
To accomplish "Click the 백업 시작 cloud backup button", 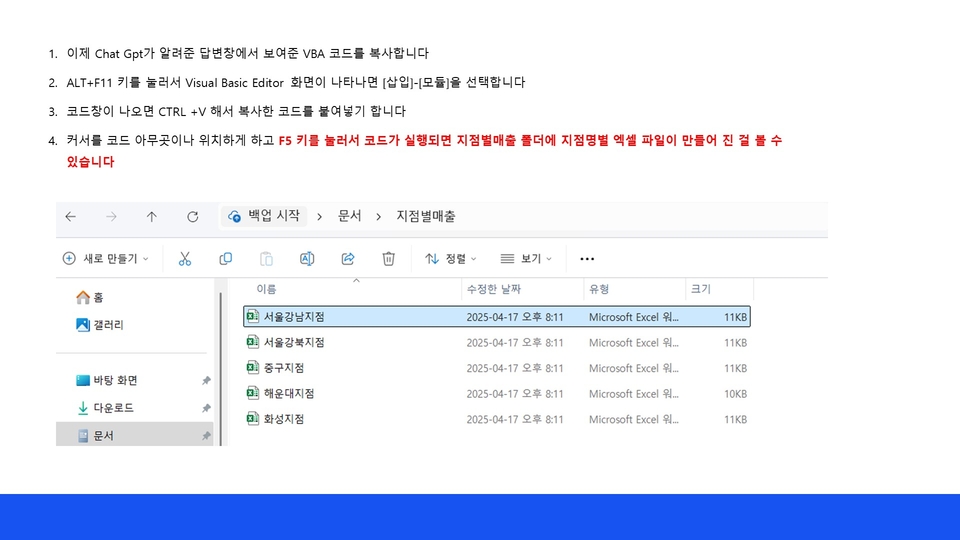I will [264, 216].
